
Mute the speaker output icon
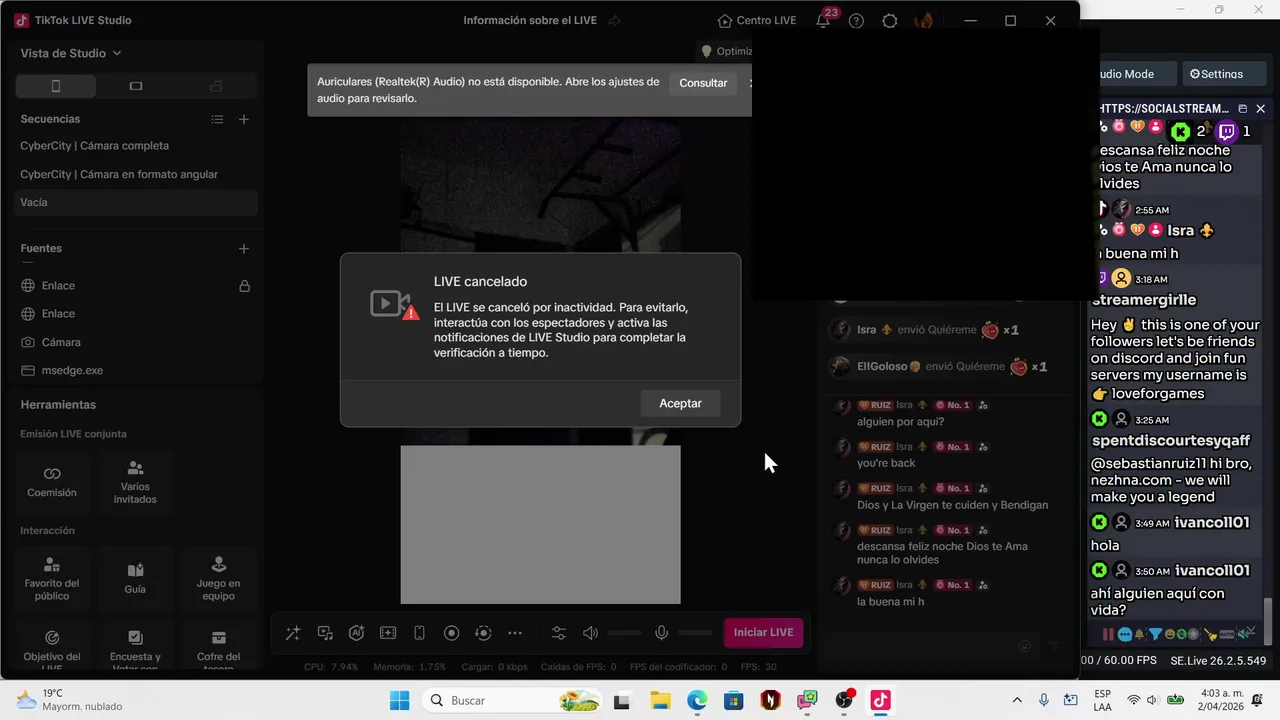[x=590, y=633]
